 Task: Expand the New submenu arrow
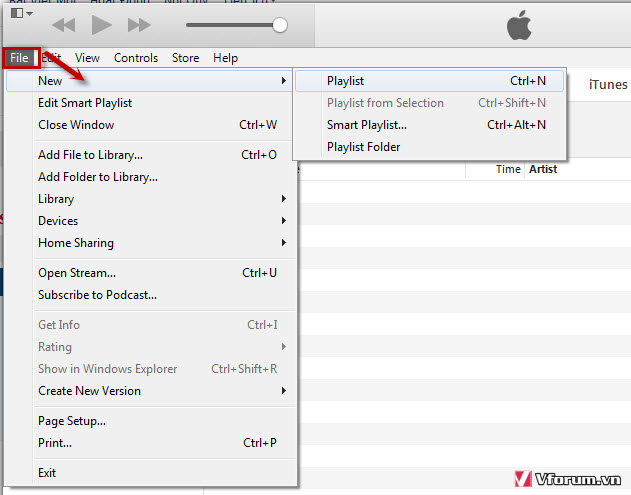pos(283,81)
